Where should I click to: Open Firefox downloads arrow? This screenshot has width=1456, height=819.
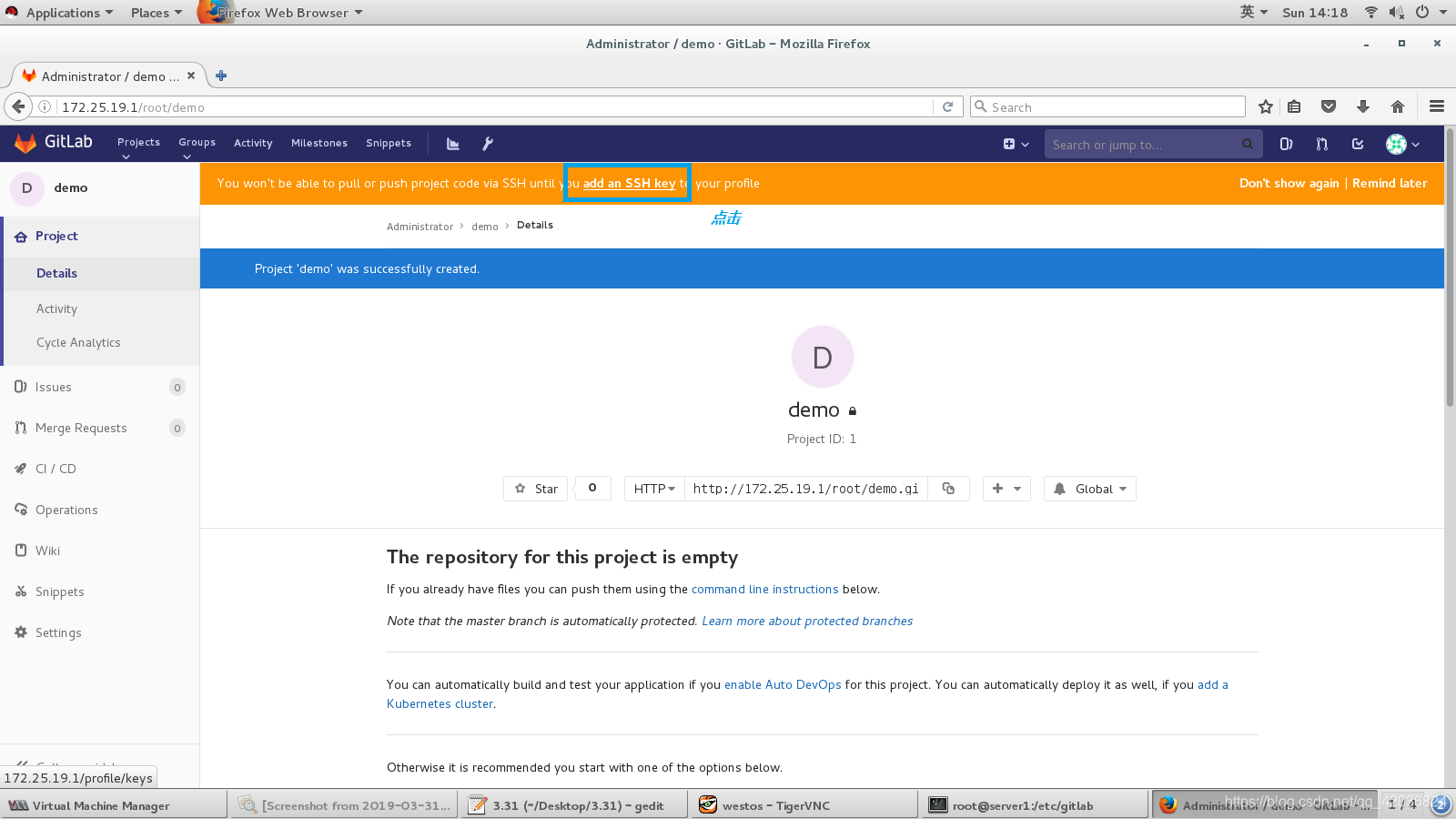tap(1363, 106)
